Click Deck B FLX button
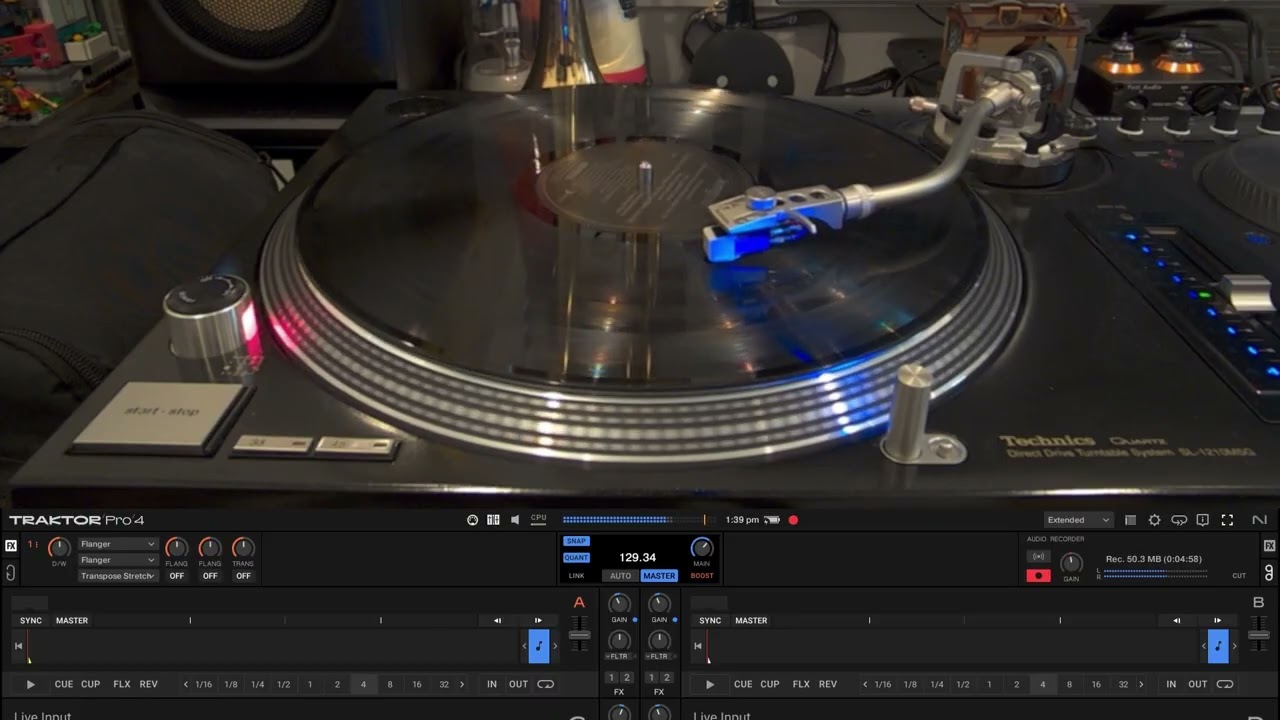The image size is (1280, 720). pyautogui.click(x=801, y=684)
